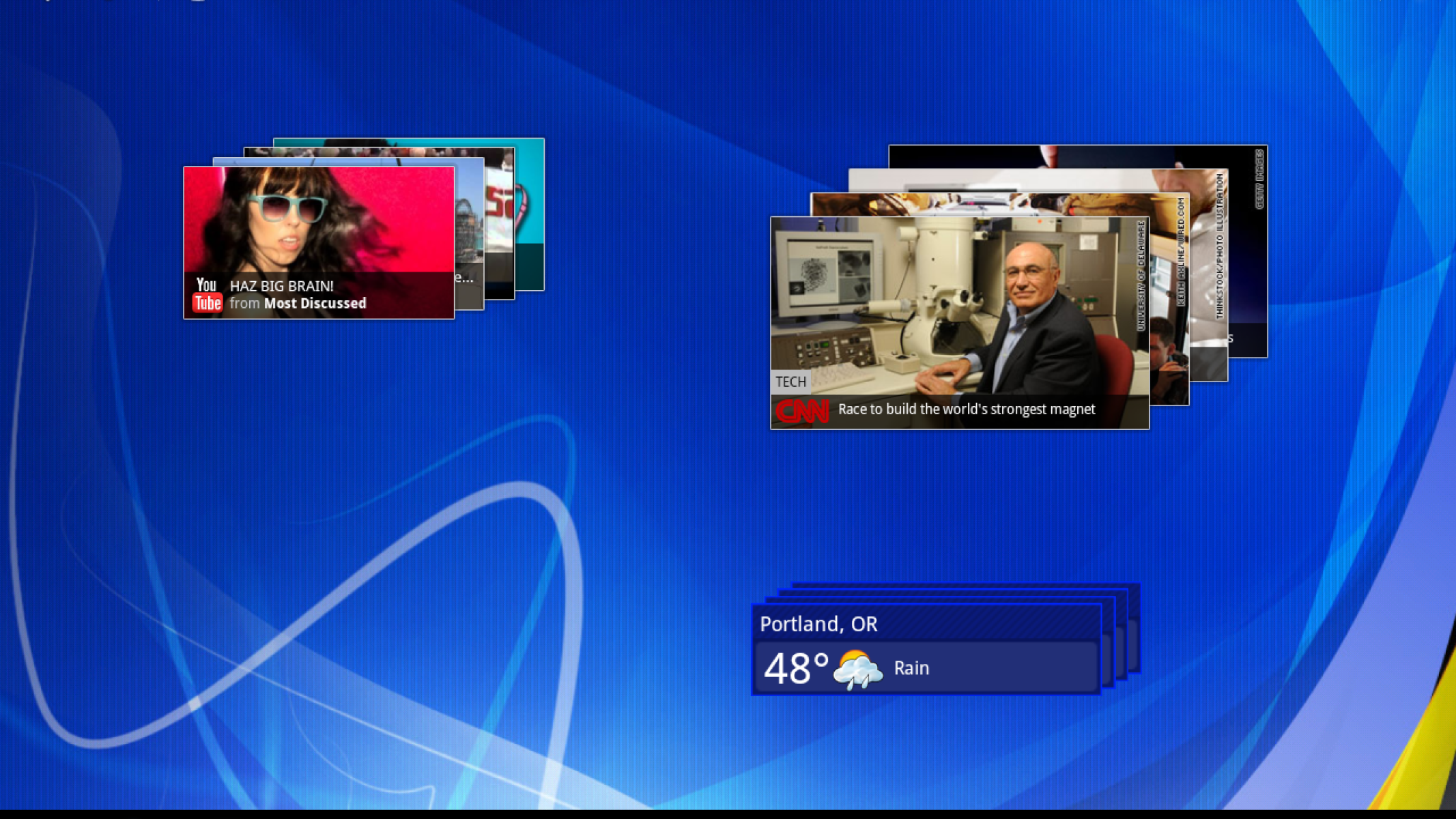Viewport: 1456px width, 819px height.
Task: Click the "Portland, OR" location header
Action: coord(818,624)
